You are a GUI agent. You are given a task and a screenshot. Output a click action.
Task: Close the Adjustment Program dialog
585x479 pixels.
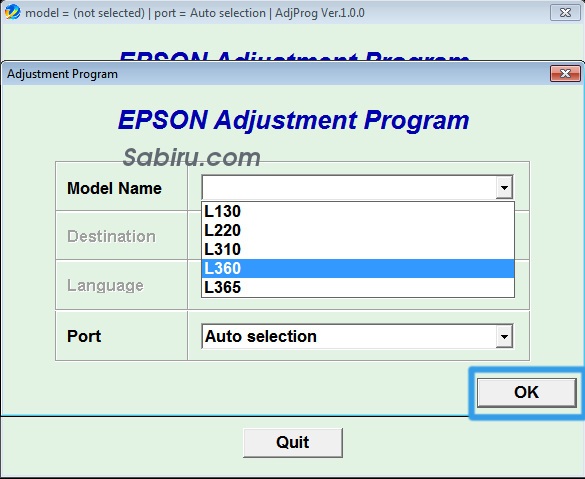pos(565,73)
